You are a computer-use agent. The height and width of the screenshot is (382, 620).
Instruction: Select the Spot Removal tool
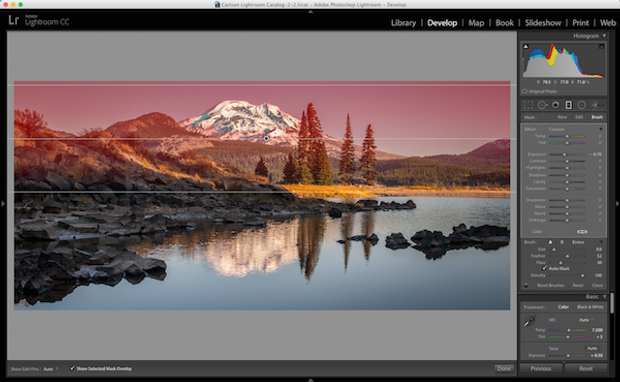(x=542, y=105)
